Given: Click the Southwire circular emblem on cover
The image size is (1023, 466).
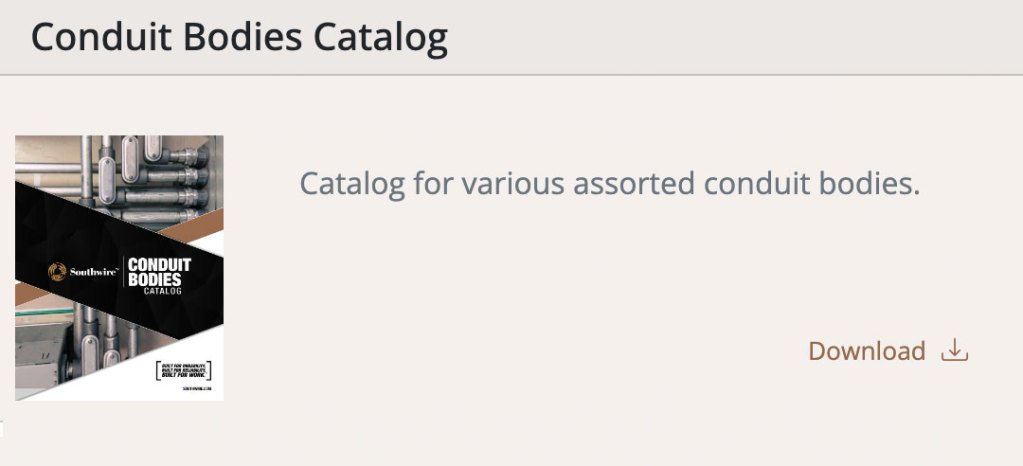Looking at the screenshot, I should click(x=57, y=271).
